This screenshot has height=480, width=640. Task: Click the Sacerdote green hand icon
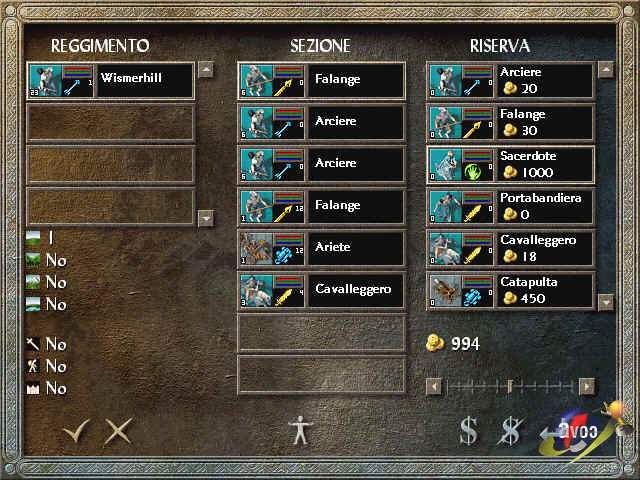pos(473,171)
